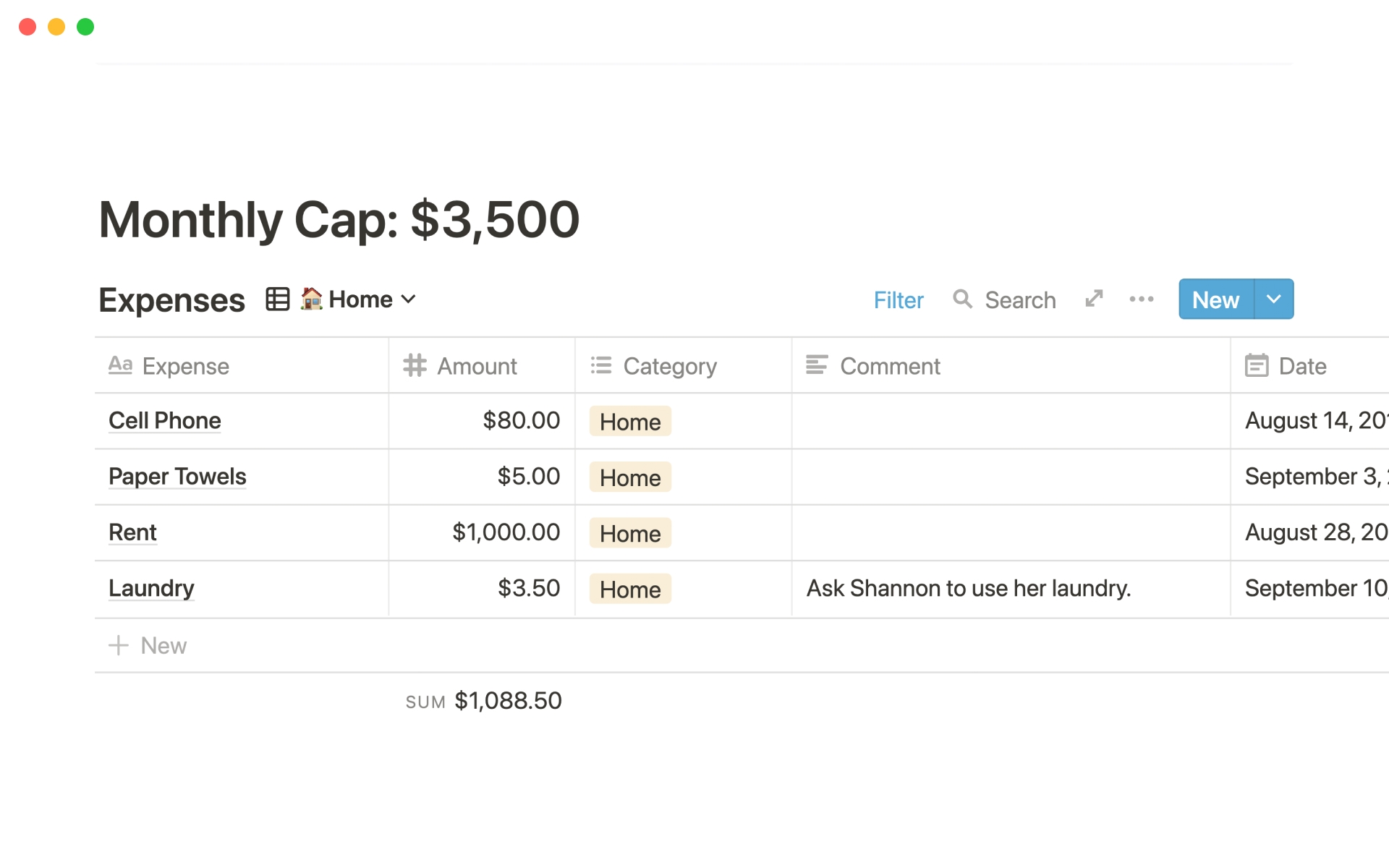Screen dimensions: 1389x868
Task: Open the Rent expense entry
Action: click(132, 532)
